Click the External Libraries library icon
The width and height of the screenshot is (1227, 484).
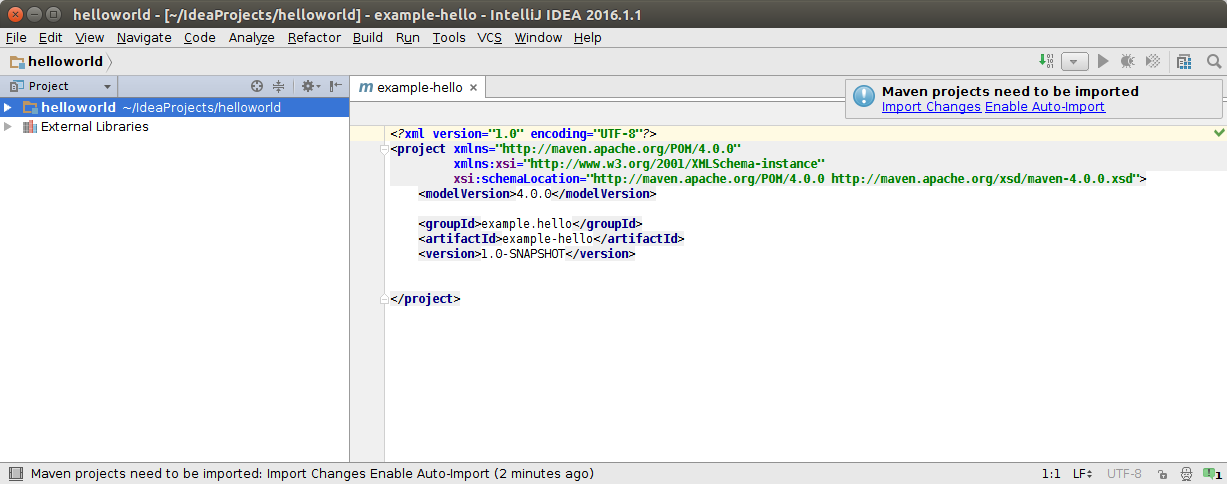(29, 127)
